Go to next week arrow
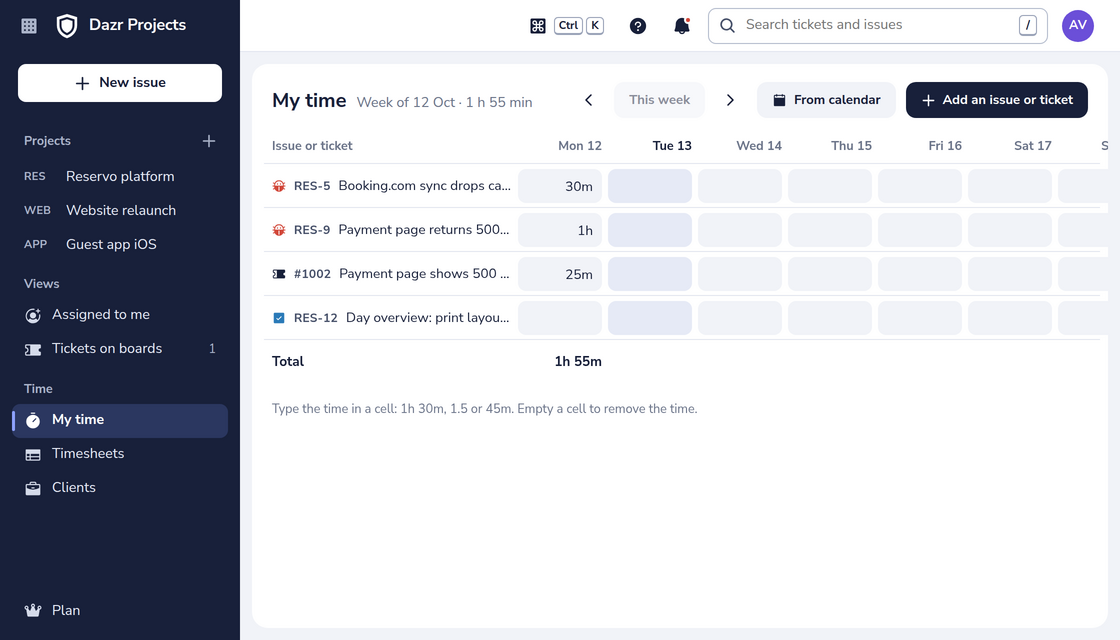Viewport: 1120px width, 640px height. (730, 100)
